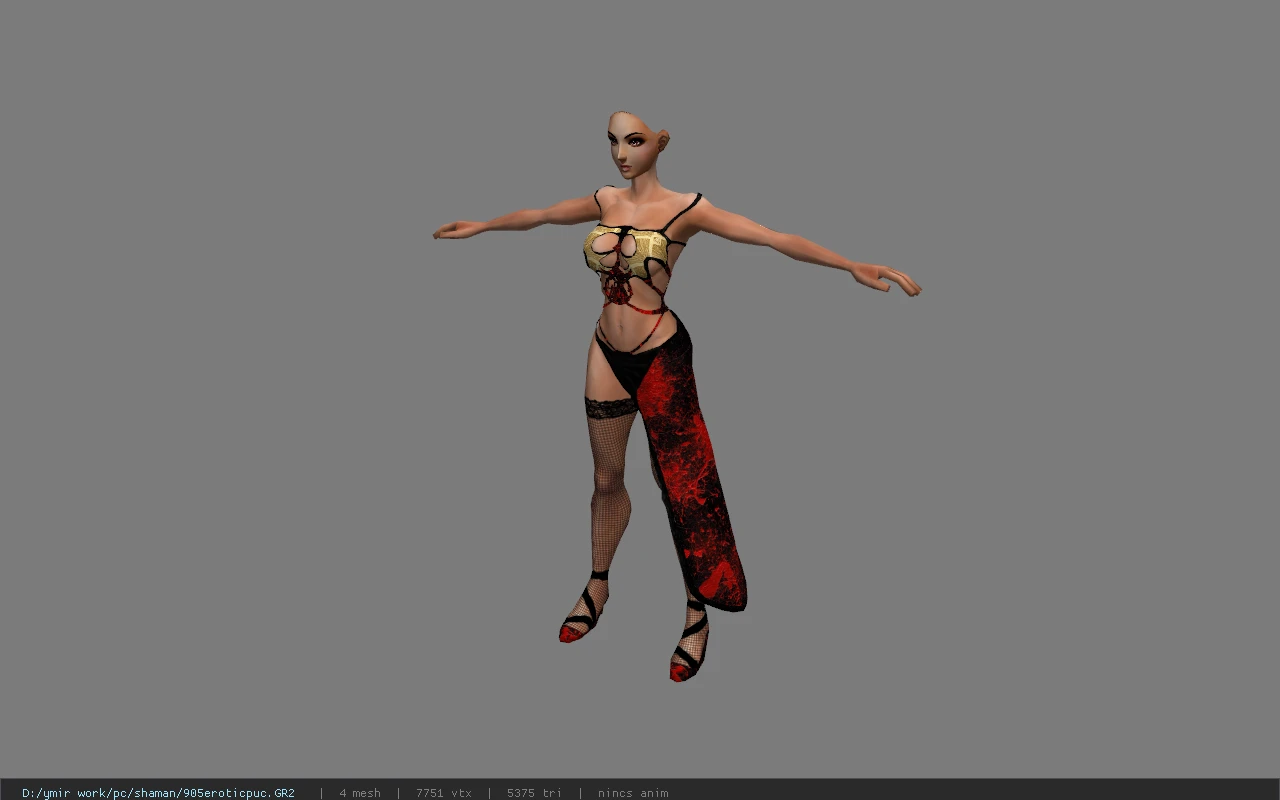Viewport: 1280px width, 800px height.
Task: Click the 'nincs anim' status text
Action: pyautogui.click(x=633, y=793)
